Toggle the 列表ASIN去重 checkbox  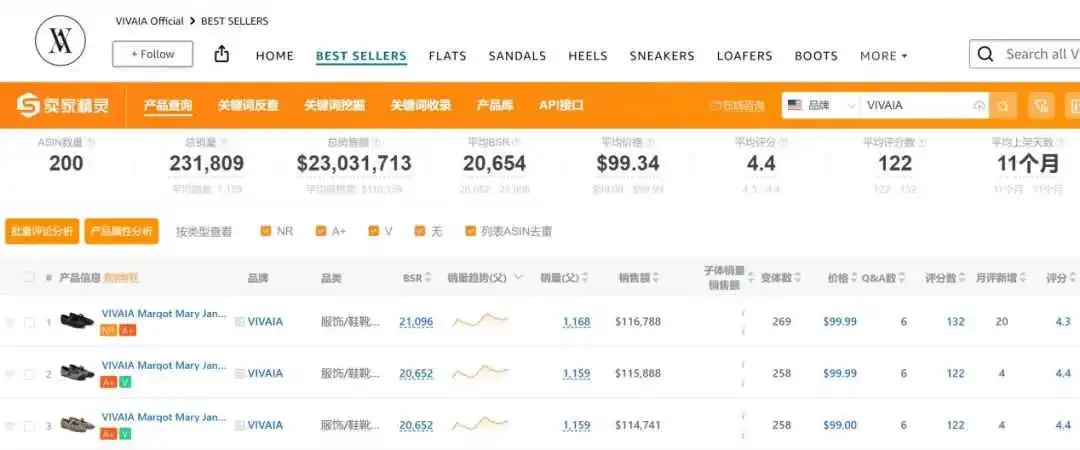click(471, 232)
